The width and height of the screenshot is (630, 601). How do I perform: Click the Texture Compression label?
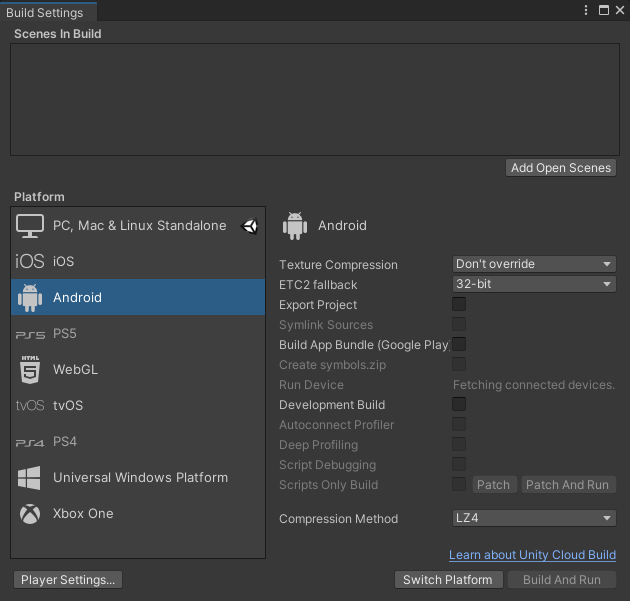click(338, 265)
